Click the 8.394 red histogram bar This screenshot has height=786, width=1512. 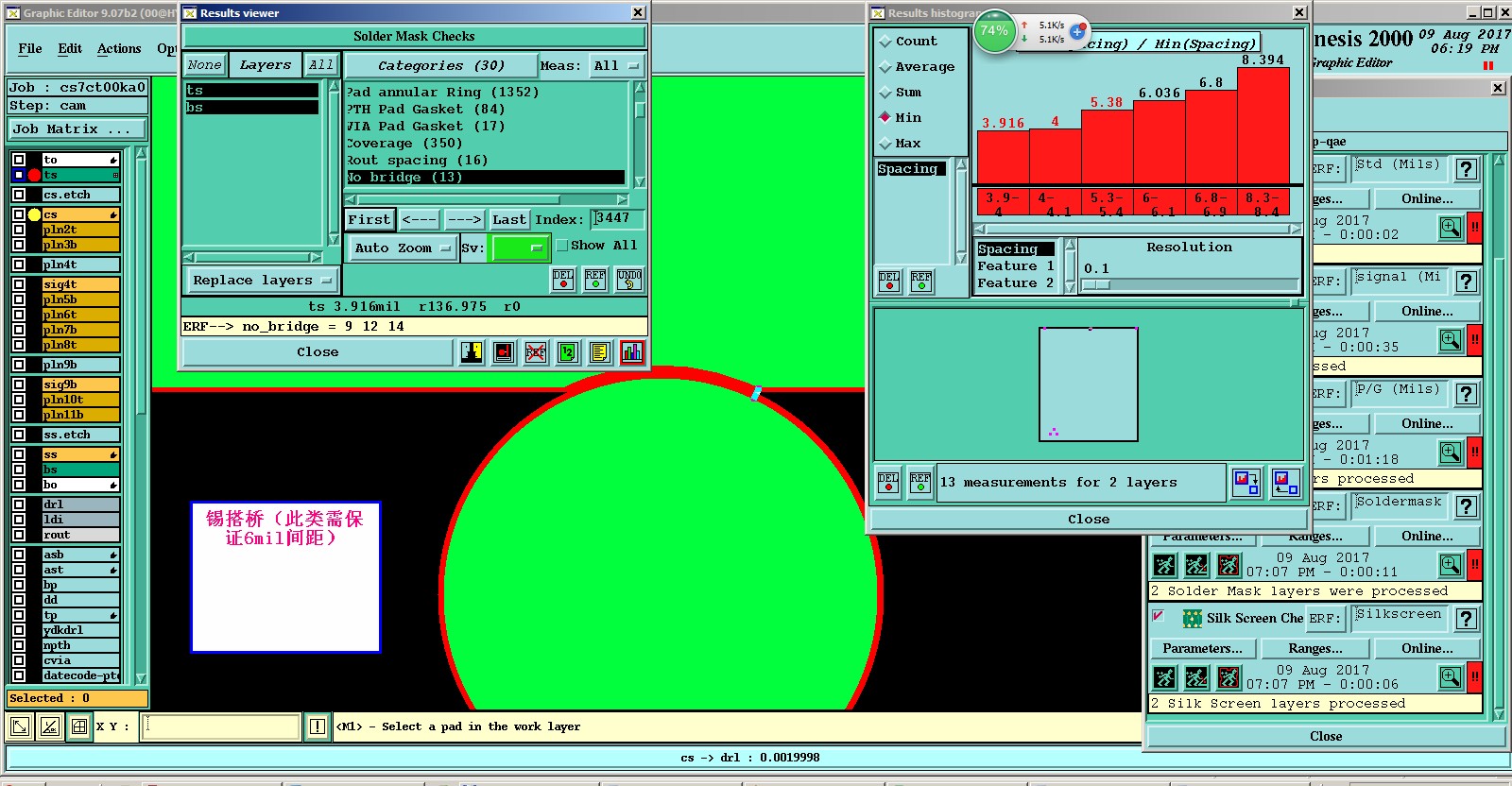(x=1263, y=125)
